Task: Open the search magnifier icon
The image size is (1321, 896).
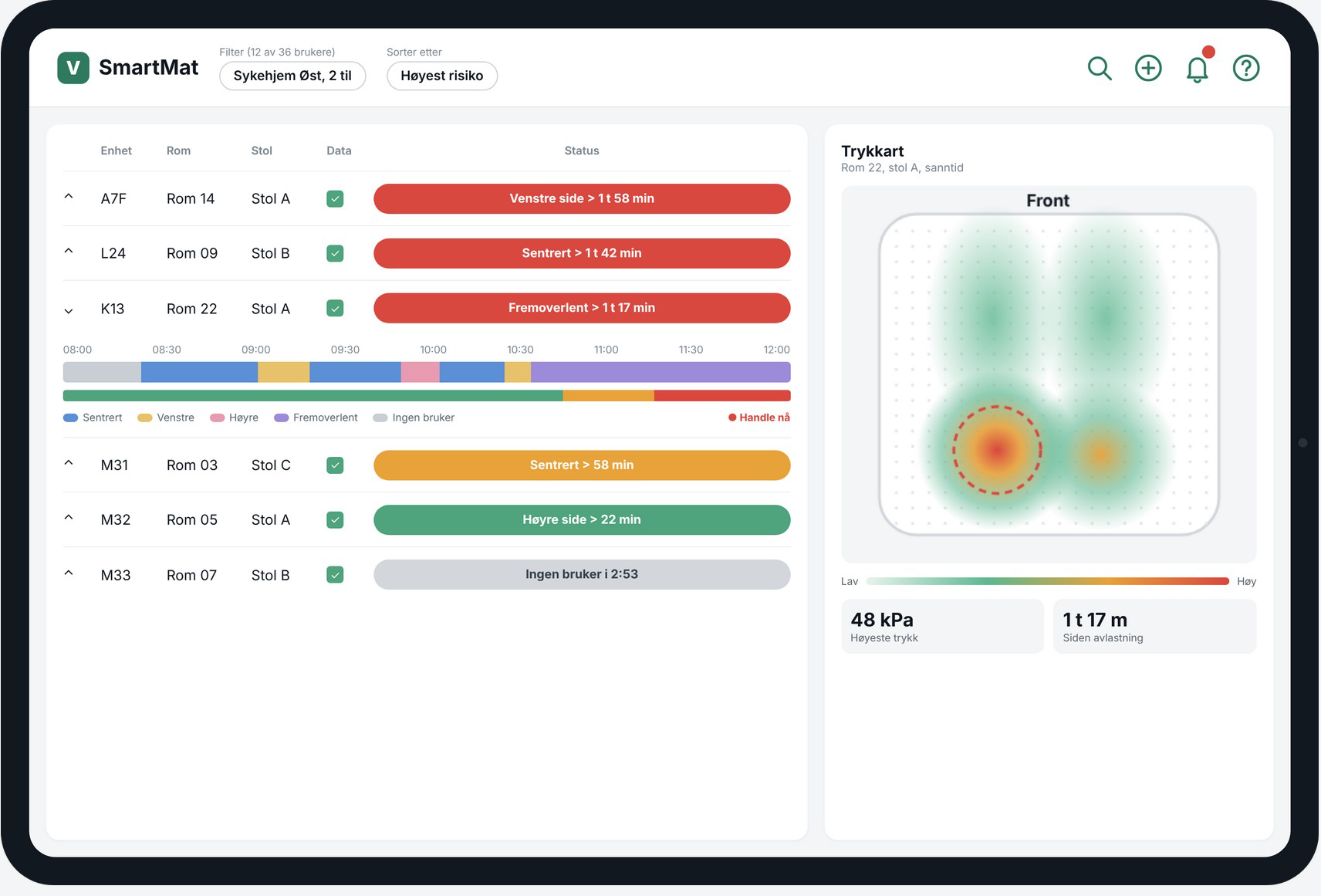Action: coord(1100,68)
